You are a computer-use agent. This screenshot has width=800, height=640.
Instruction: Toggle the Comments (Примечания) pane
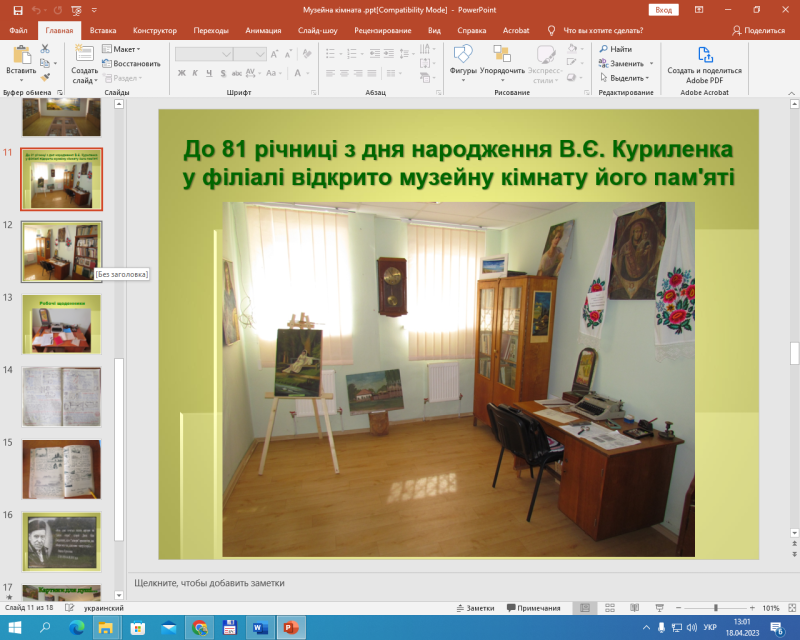click(533, 608)
